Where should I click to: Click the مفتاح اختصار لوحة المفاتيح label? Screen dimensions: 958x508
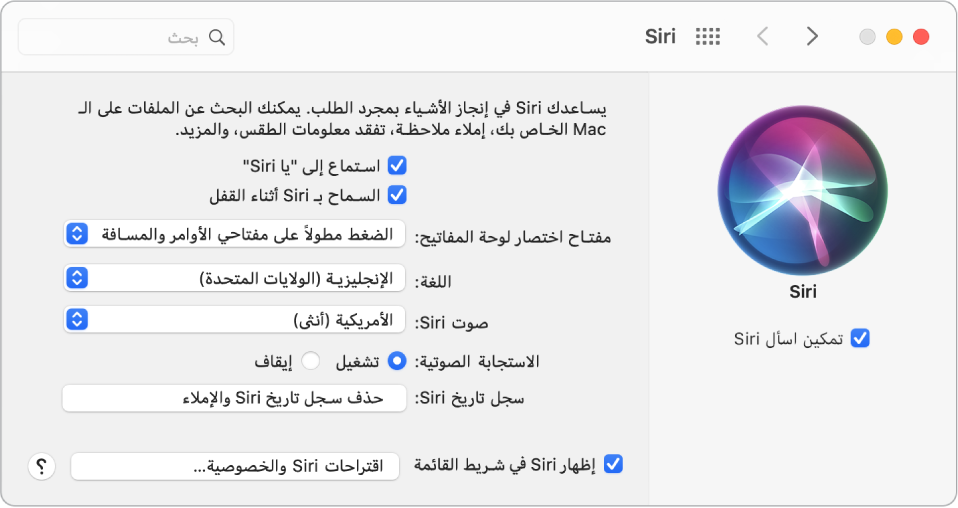tap(513, 237)
